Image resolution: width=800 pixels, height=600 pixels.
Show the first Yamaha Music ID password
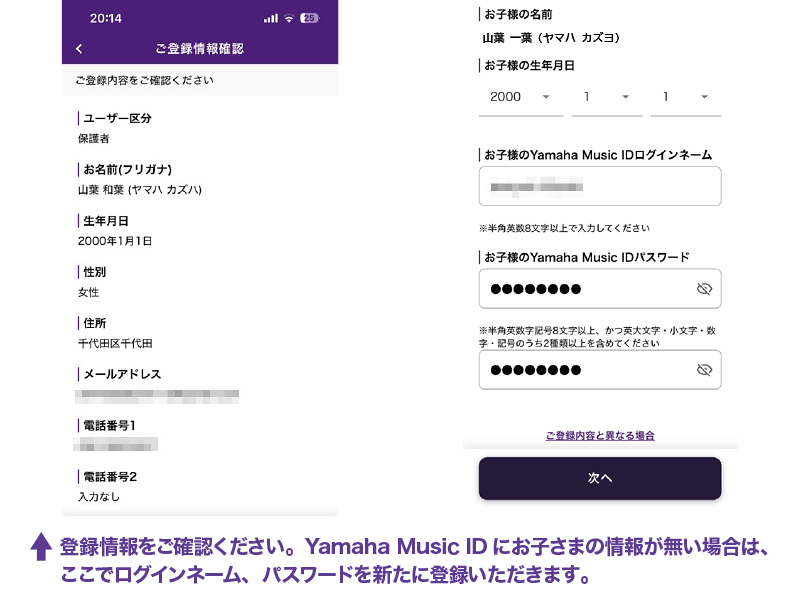(x=704, y=289)
